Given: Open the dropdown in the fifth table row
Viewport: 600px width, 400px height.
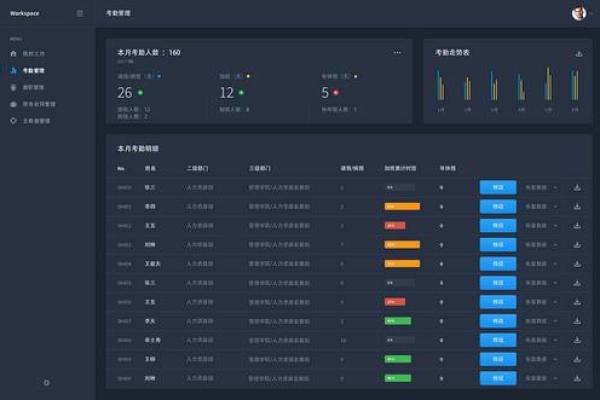Looking at the screenshot, I should tap(541, 264).
